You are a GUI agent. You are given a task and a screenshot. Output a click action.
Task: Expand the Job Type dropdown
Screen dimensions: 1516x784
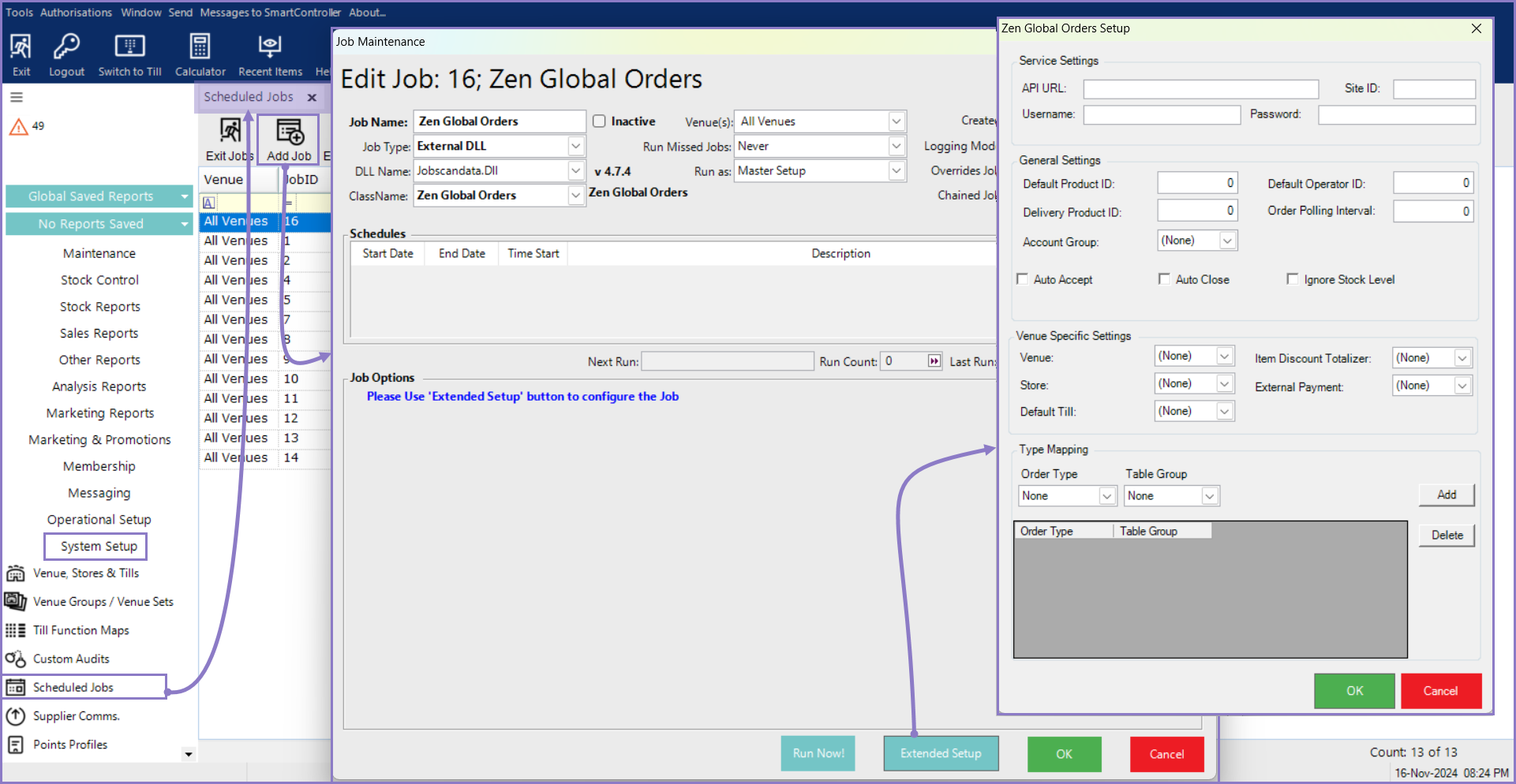(x=576, y=146)
